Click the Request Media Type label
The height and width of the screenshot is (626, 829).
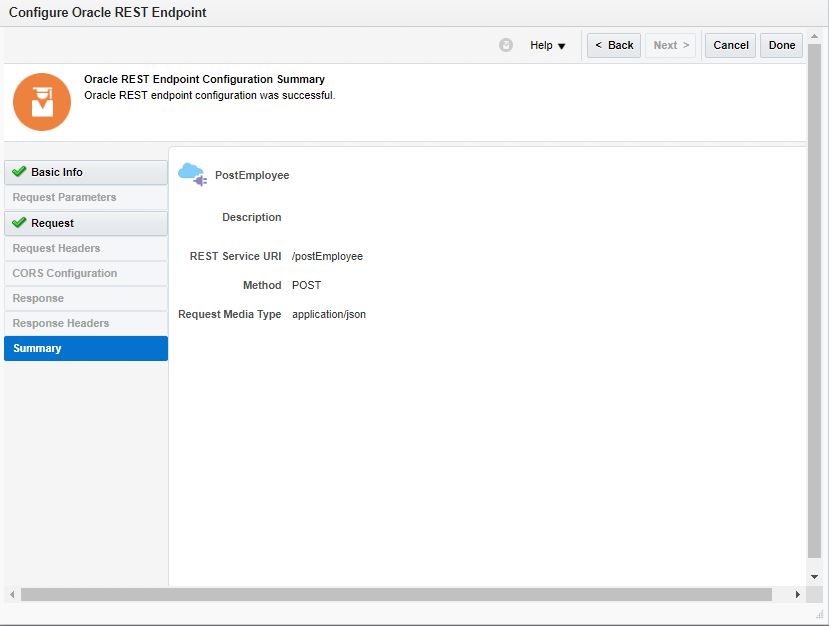pos(229,314)
